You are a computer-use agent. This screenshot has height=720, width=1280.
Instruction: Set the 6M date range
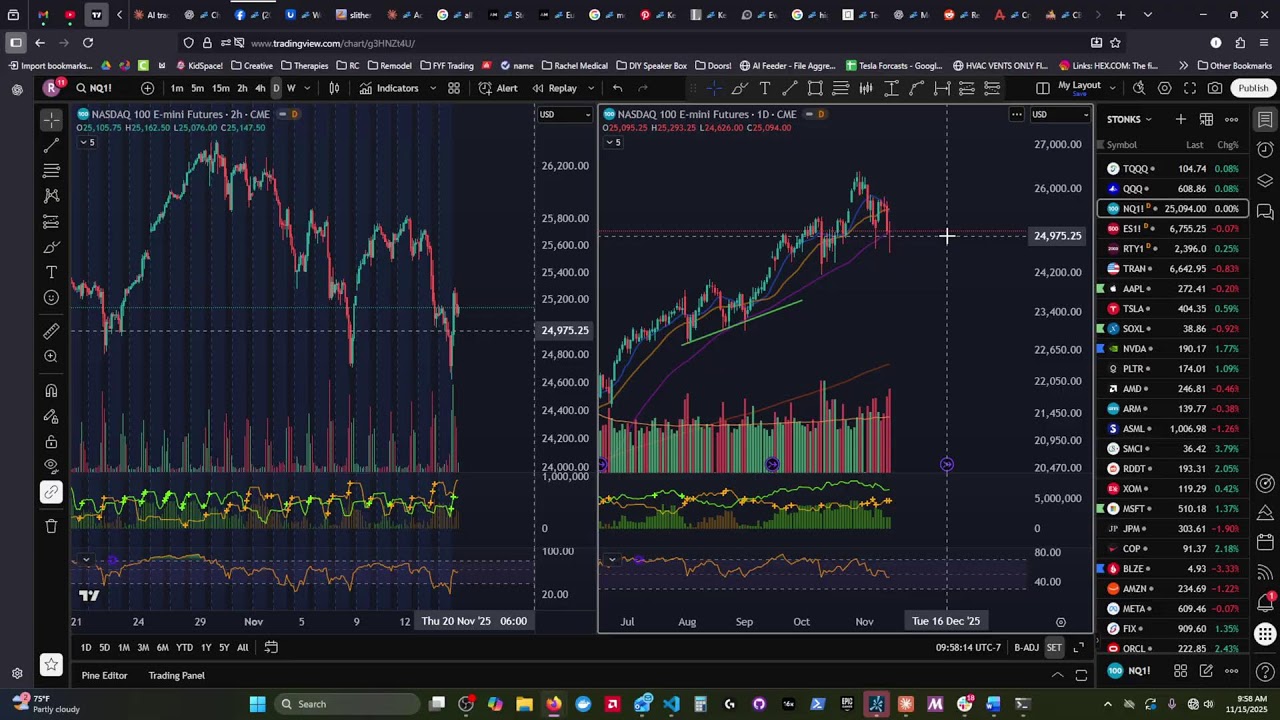162,648
